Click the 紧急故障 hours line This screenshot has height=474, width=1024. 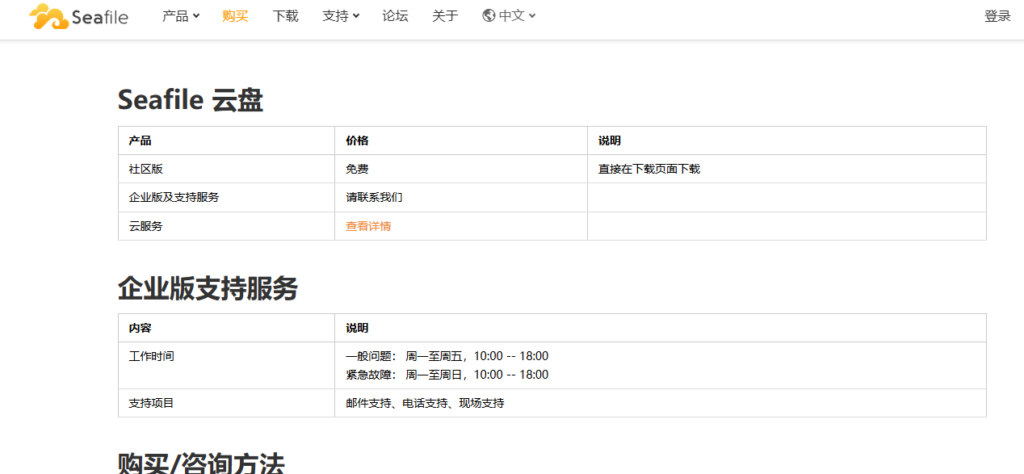(447, 375)
